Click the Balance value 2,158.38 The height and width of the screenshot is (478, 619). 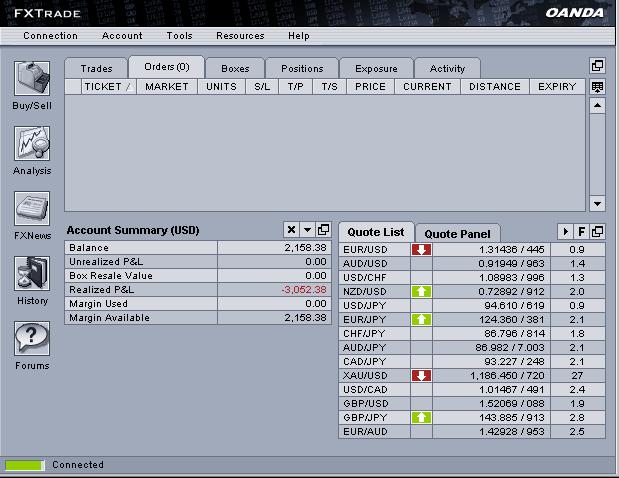click(x=305, y=248)
